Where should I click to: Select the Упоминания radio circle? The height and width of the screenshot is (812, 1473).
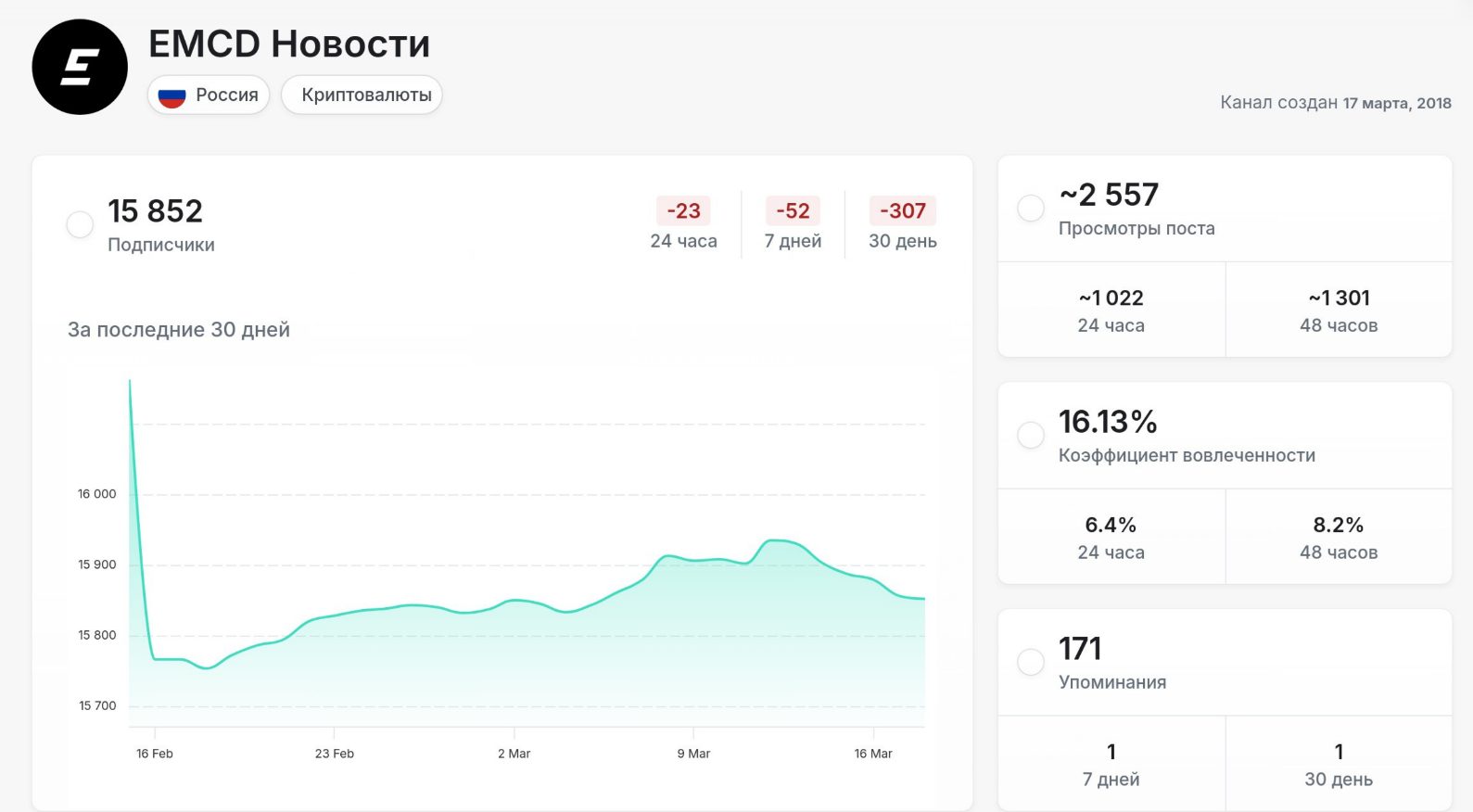point(1031,662)
